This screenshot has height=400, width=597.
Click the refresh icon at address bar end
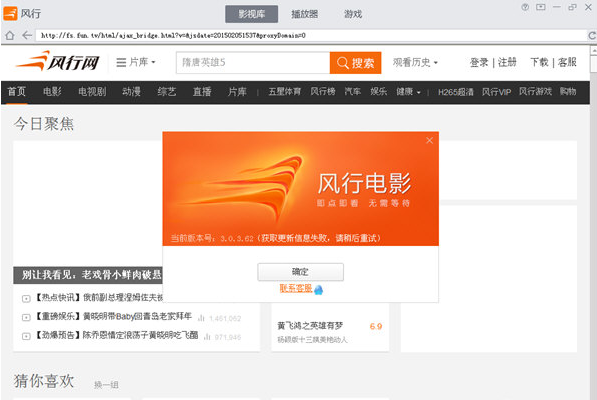pyautogui.click(x=592, y=35)
